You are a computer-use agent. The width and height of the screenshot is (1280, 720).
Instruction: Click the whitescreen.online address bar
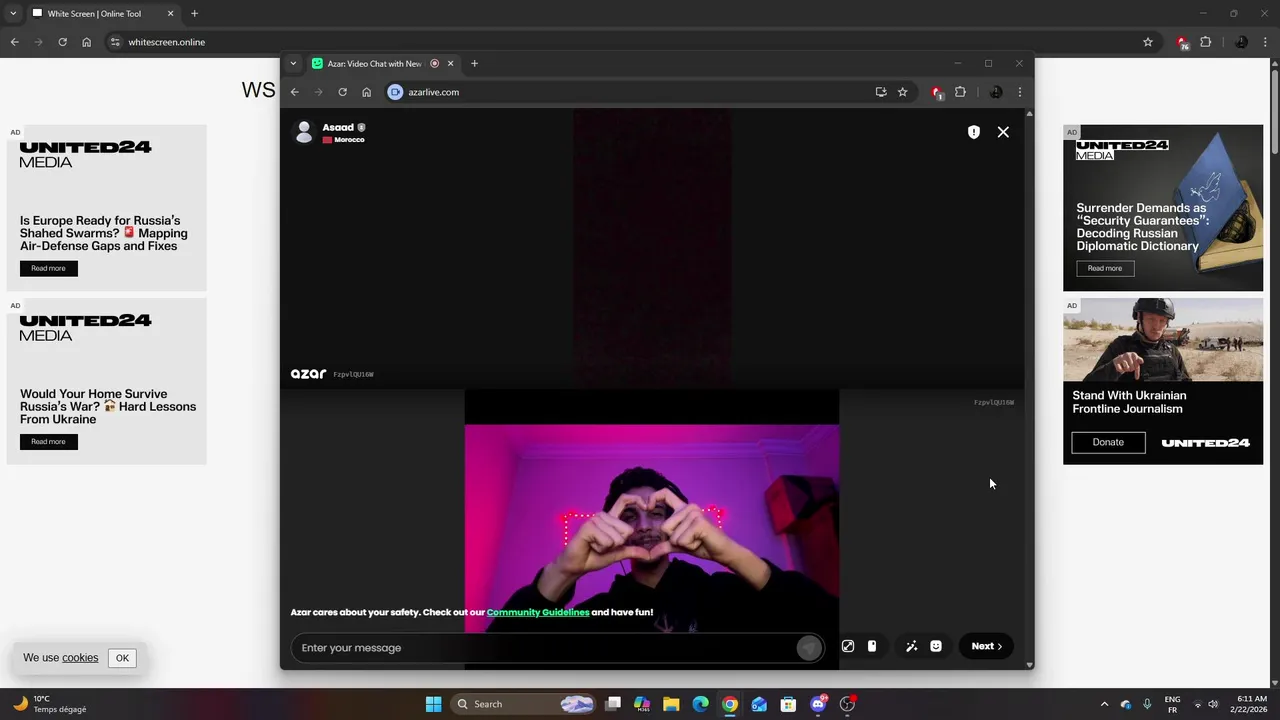(632, 42)
